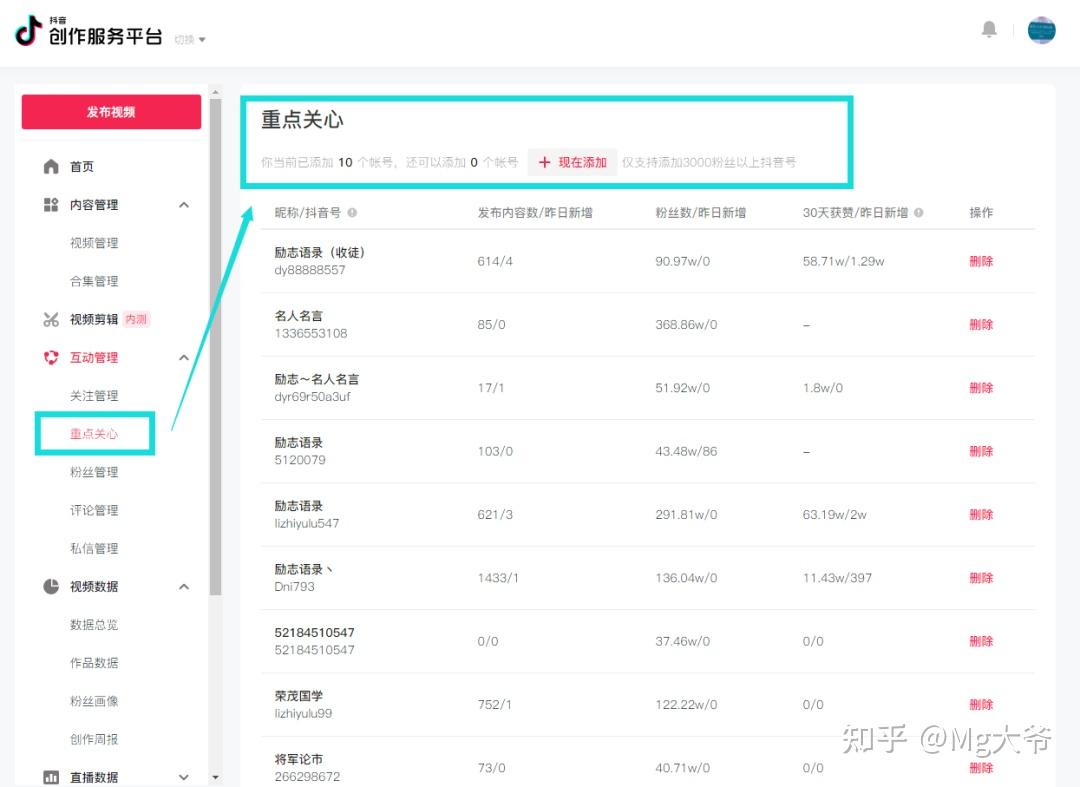This screenshot has height=787, width=1080.
Task: Click the 内容管理 grid icon
Action: pyautogui.click(x=51, y=204)
